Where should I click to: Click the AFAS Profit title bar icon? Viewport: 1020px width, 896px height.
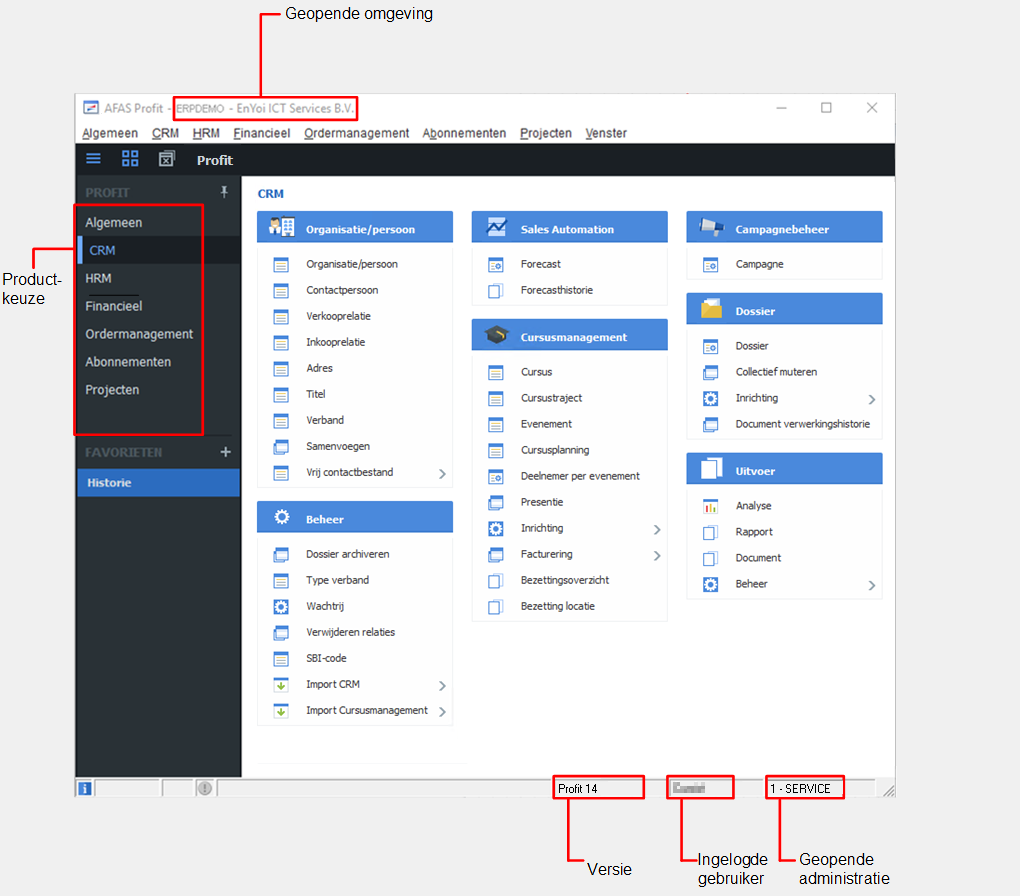pos(91,107)
